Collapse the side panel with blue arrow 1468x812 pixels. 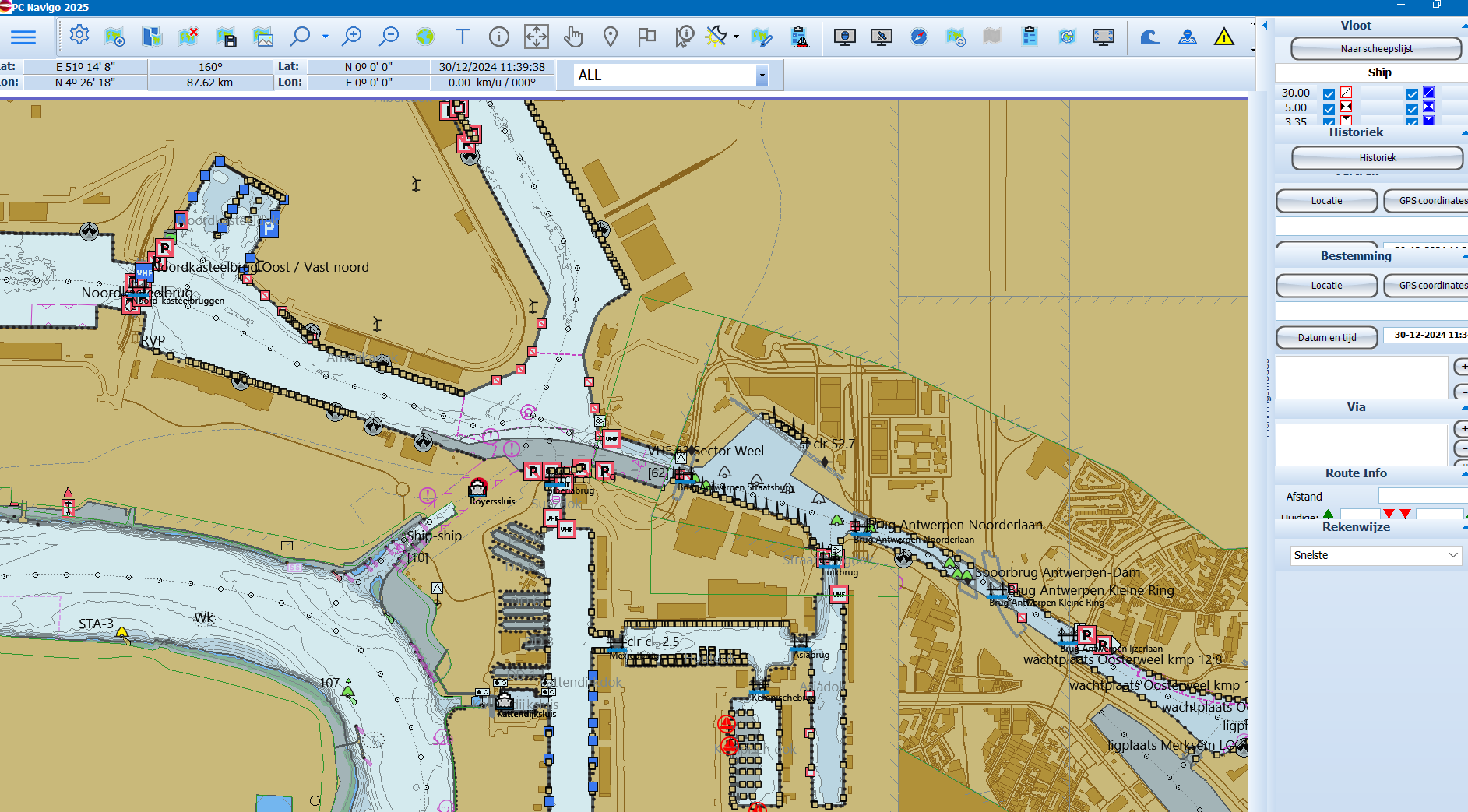pos(1265,26)
